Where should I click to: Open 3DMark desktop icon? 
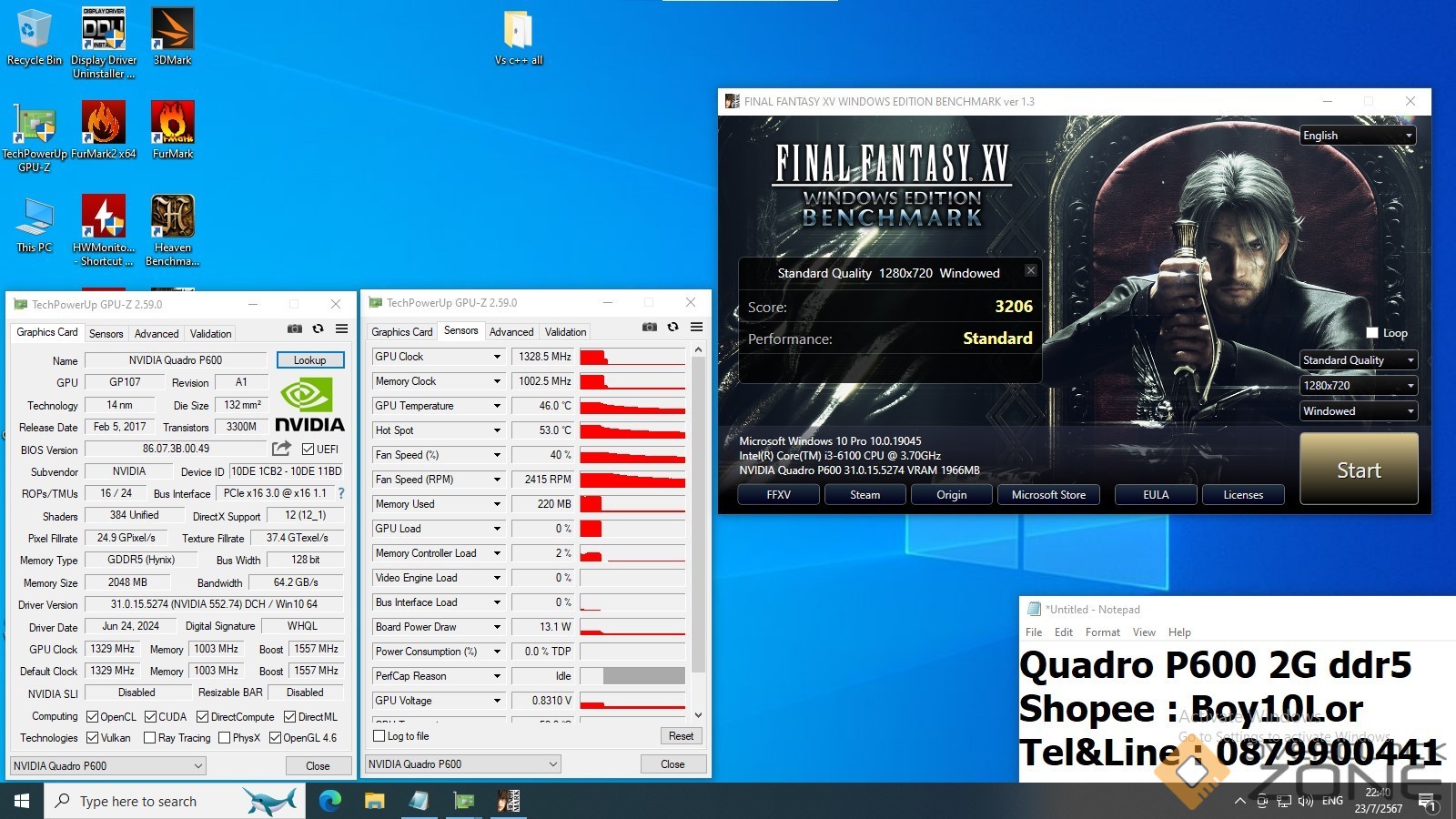click(x=172, y=36)
